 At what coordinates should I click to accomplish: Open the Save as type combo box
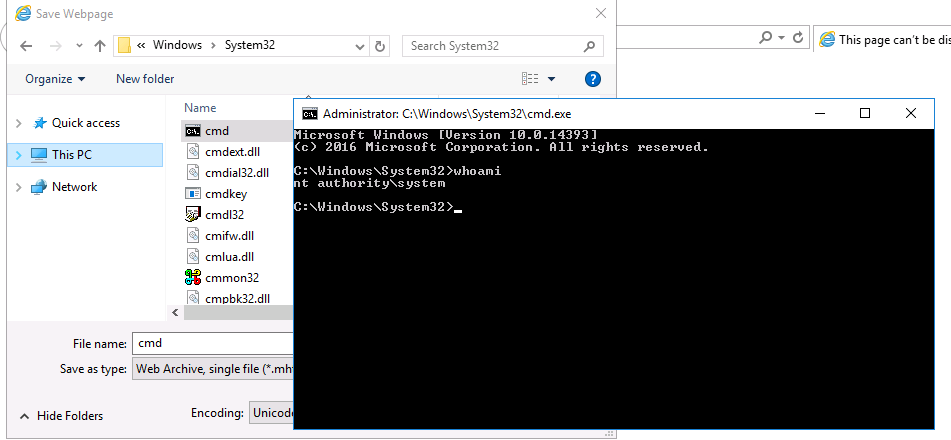coord(213,368)
